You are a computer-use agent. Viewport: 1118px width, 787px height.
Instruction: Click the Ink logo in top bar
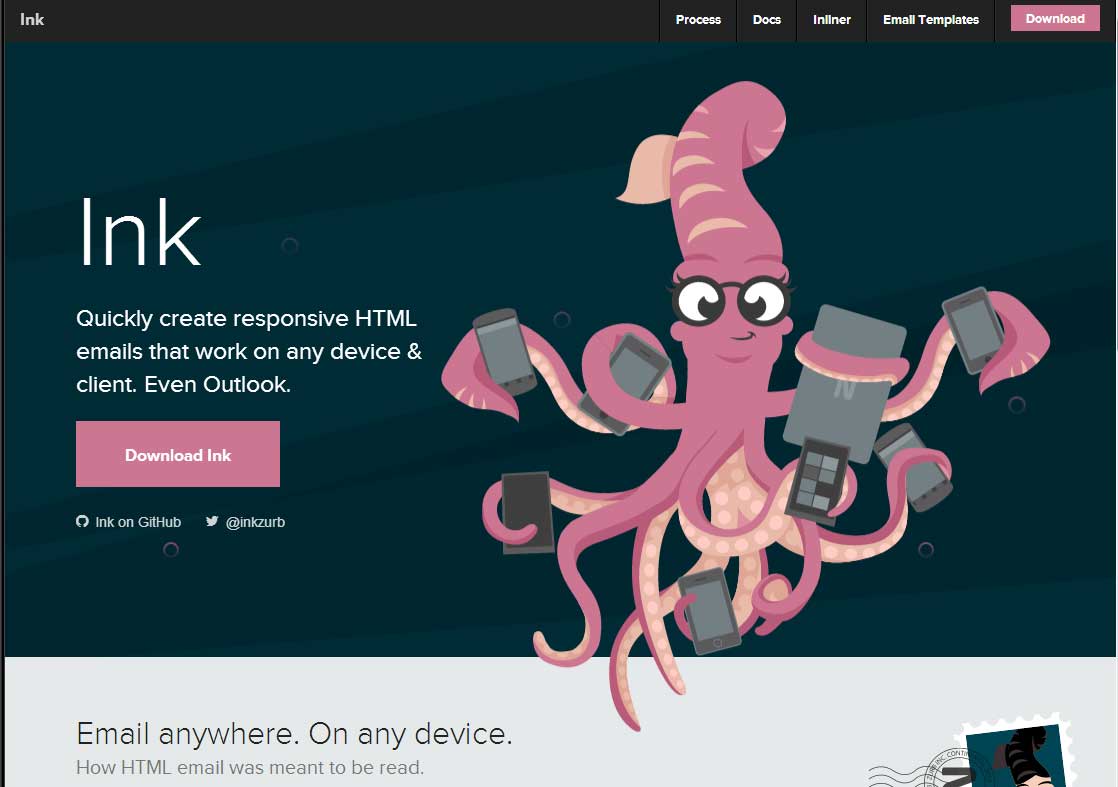coord(32,19)
